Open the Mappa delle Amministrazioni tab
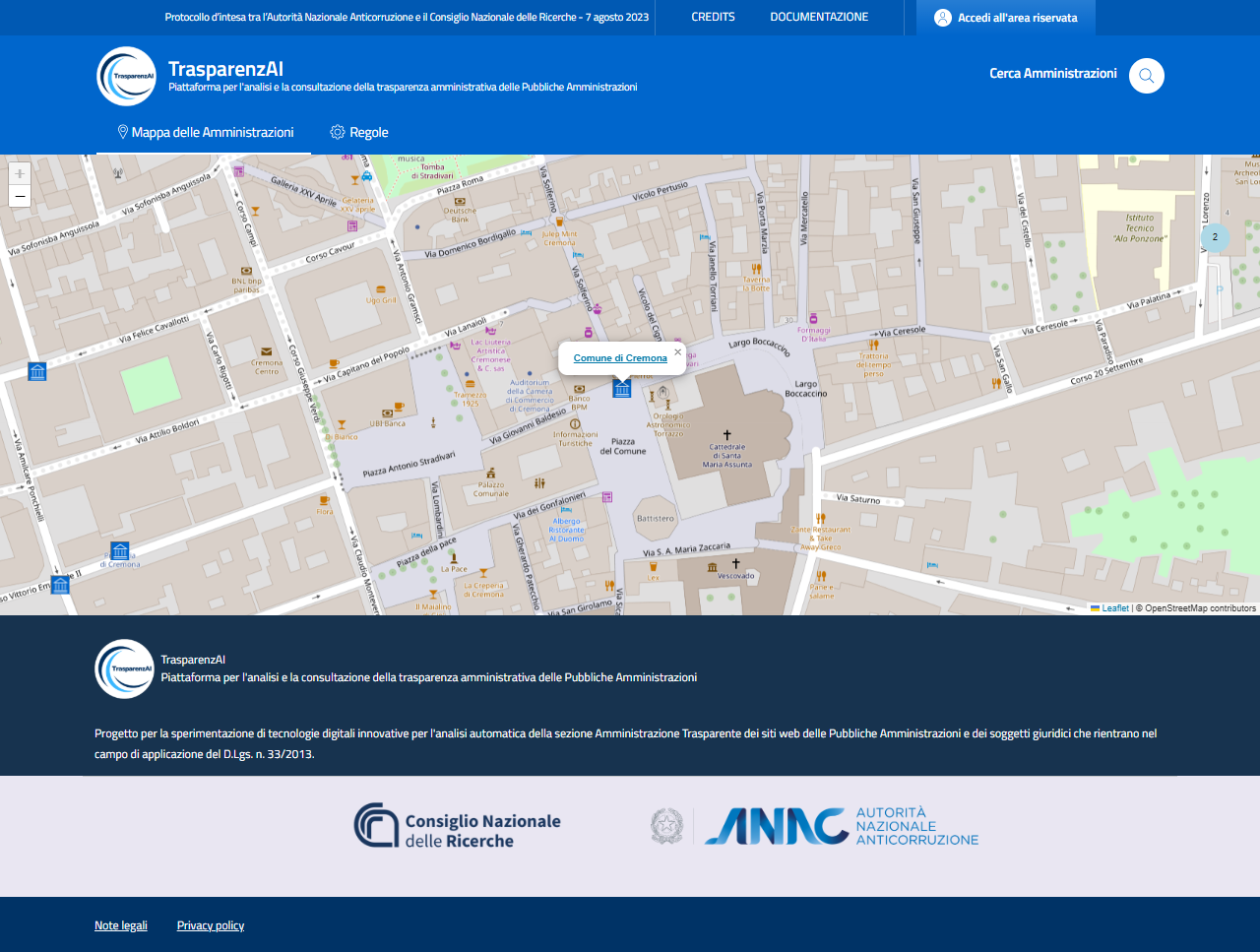 pyautogui.click(x=204, y=132)
